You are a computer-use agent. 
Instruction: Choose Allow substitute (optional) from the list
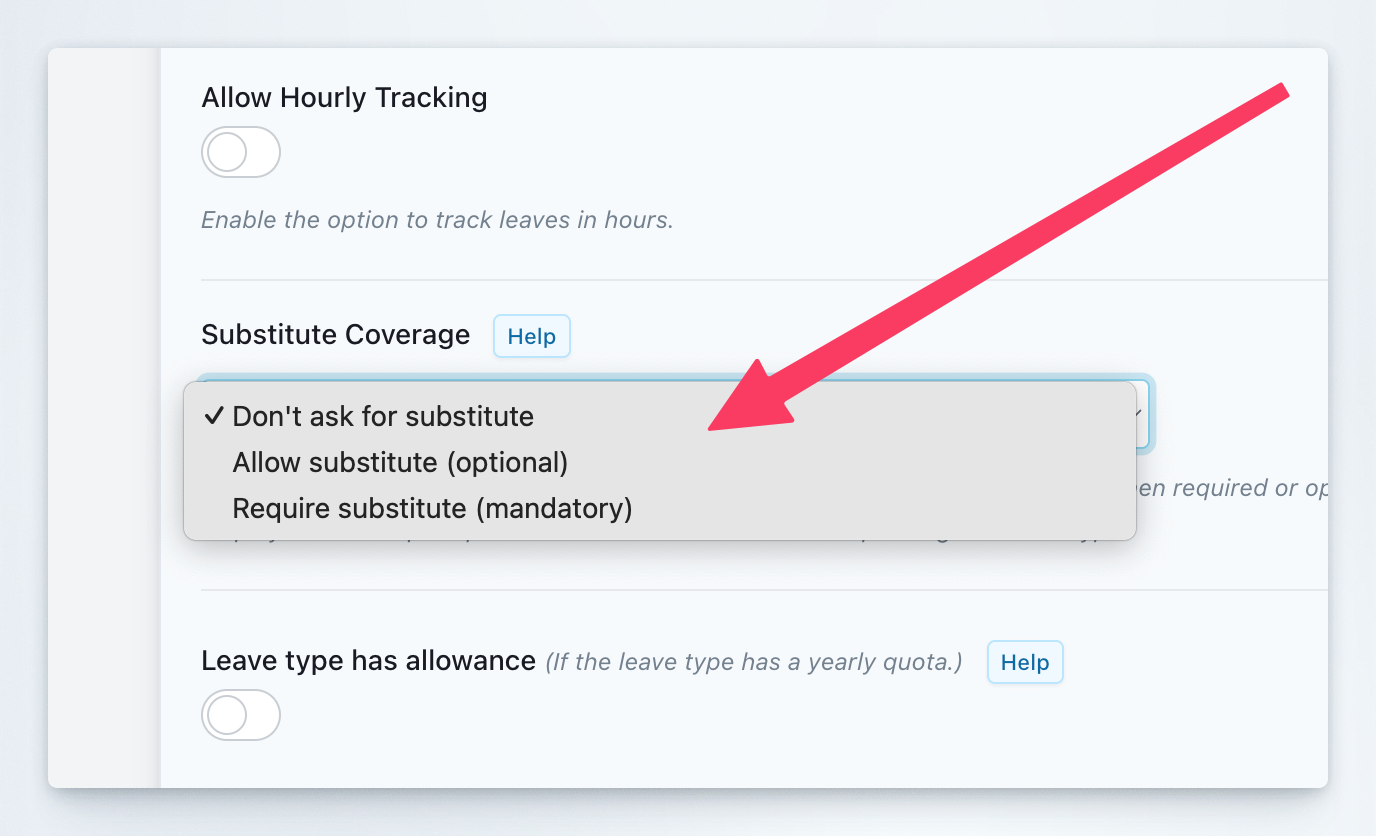[400, 462]
